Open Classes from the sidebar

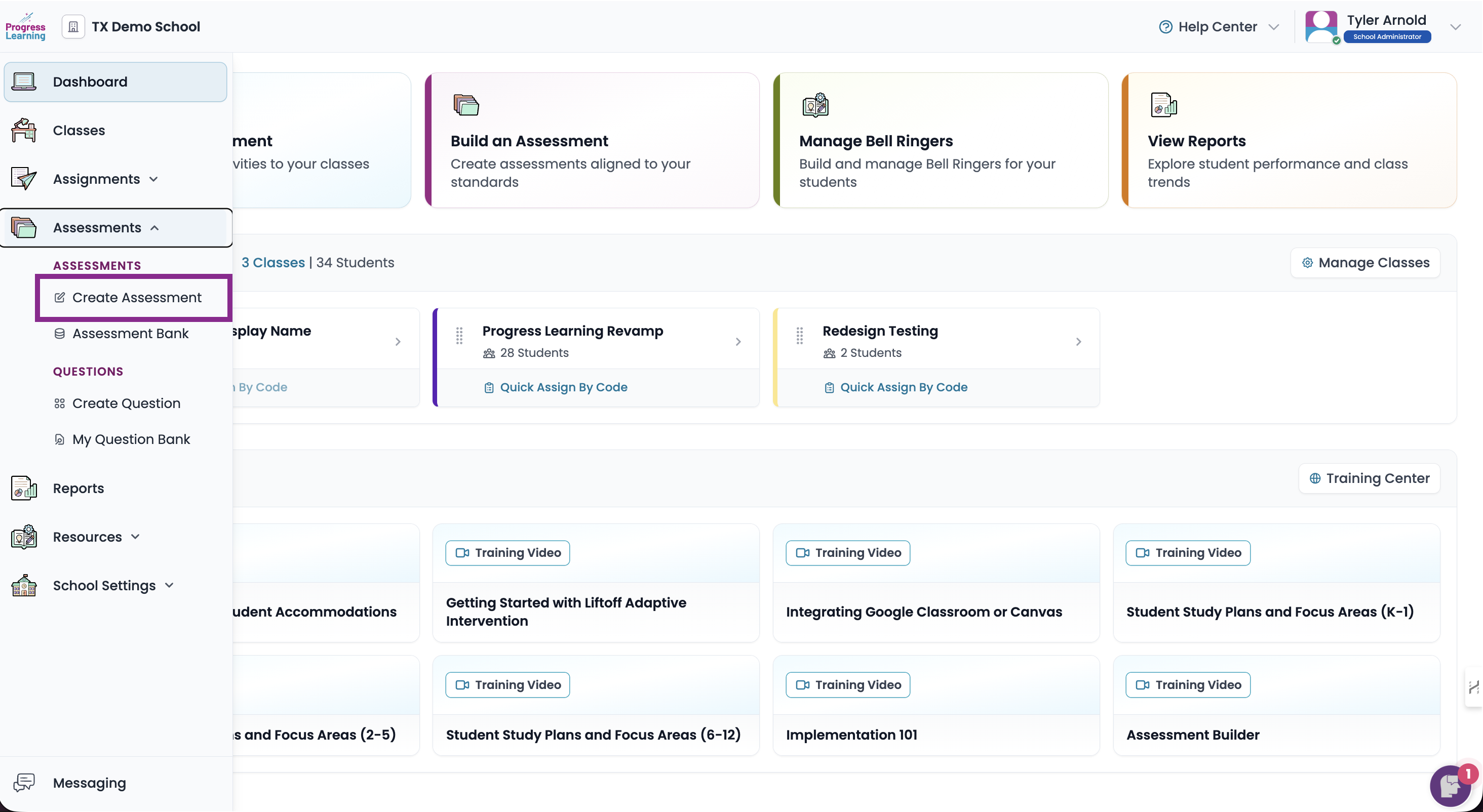(115, 131)
